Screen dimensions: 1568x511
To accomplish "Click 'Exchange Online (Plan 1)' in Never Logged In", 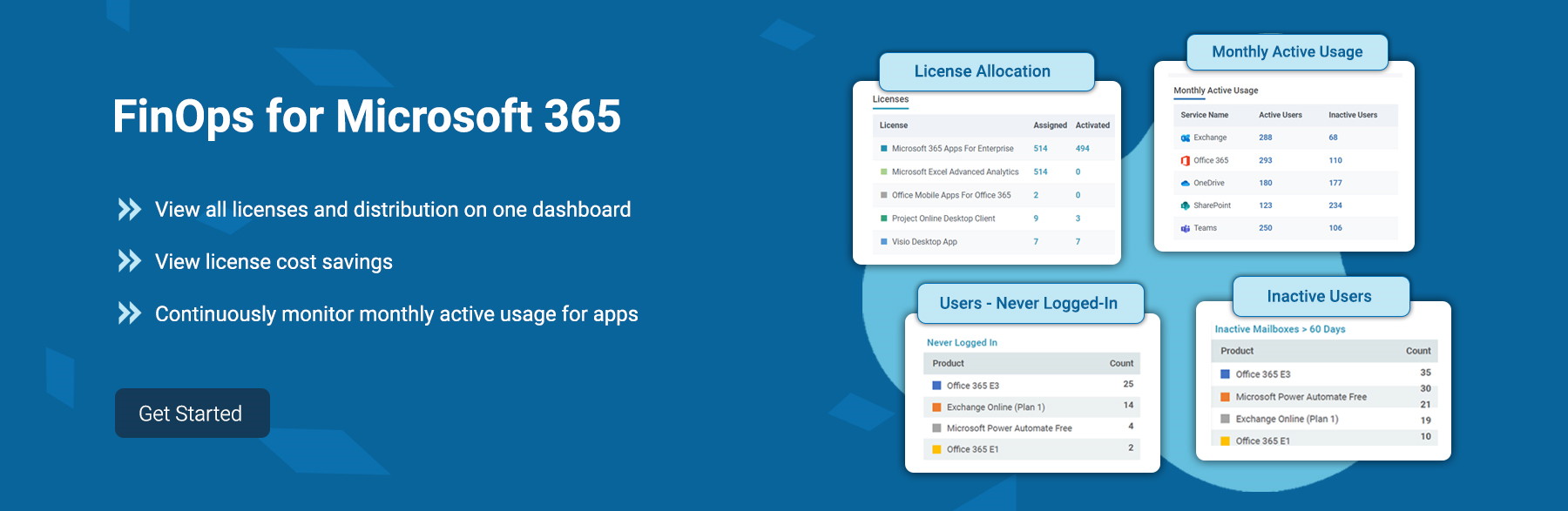I will tap(996, 407).
